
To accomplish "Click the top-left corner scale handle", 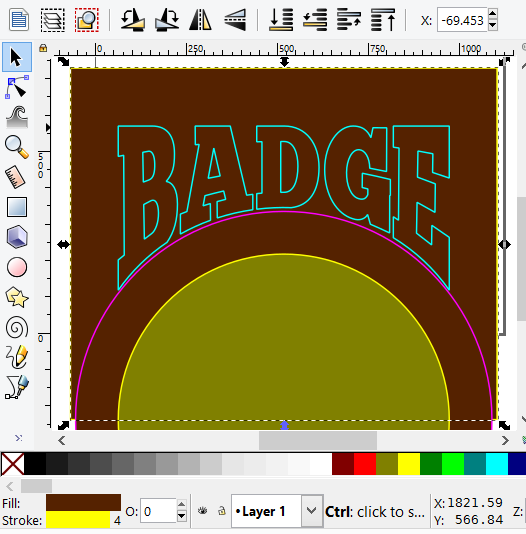I will 63,62.
